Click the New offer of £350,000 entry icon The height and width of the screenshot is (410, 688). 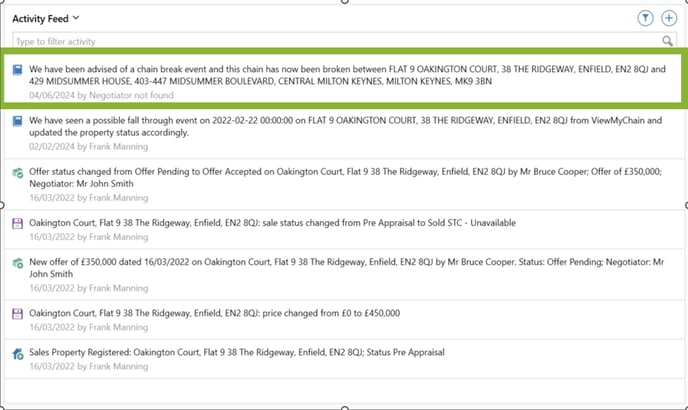pos(17,263)
